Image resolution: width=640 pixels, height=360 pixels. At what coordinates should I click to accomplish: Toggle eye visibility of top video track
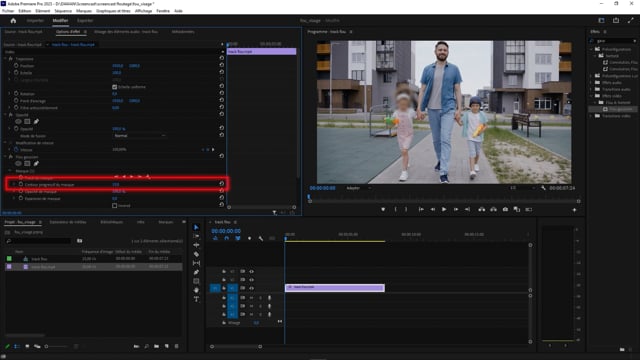[251, 271]
